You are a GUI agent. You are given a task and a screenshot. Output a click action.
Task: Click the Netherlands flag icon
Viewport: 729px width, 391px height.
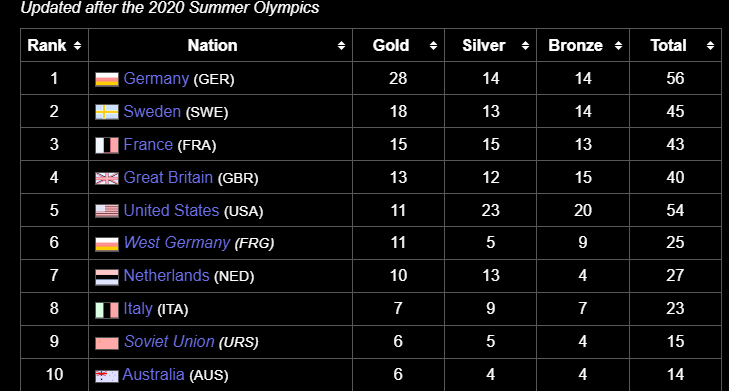107,277
